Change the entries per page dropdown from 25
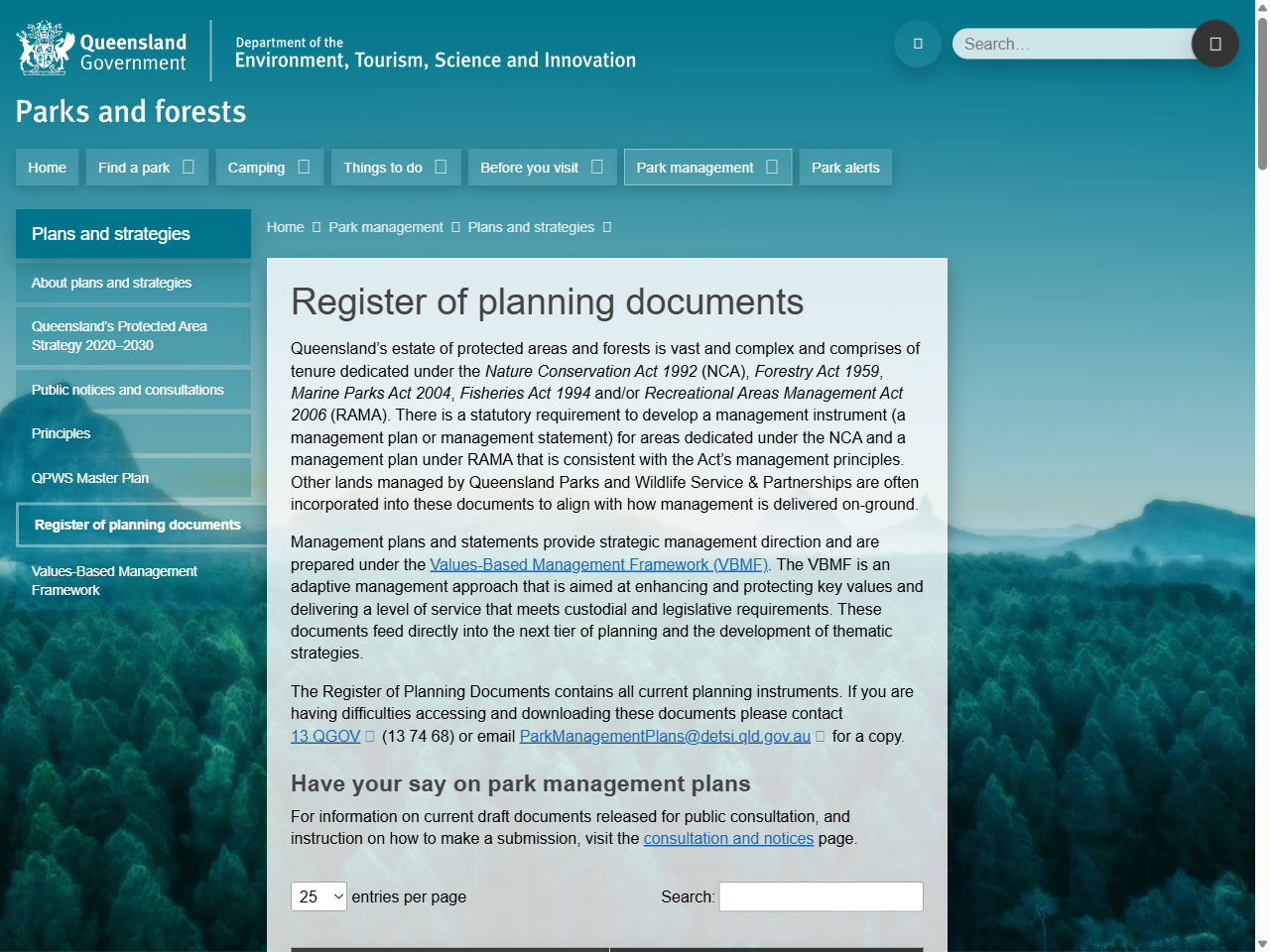This screenshot has height=952, width=1270. pyautogui.click(x=317, y=896)
